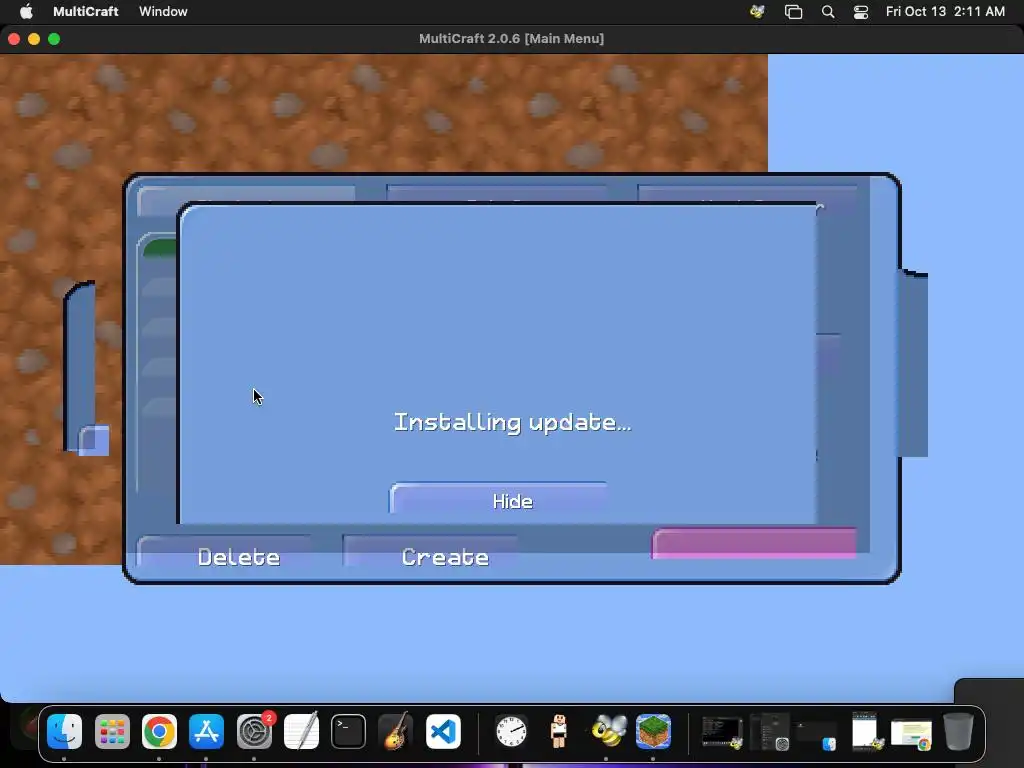Open Terminal from the dock
Viewport: 1024px width, 768px height.
point(348,731)
